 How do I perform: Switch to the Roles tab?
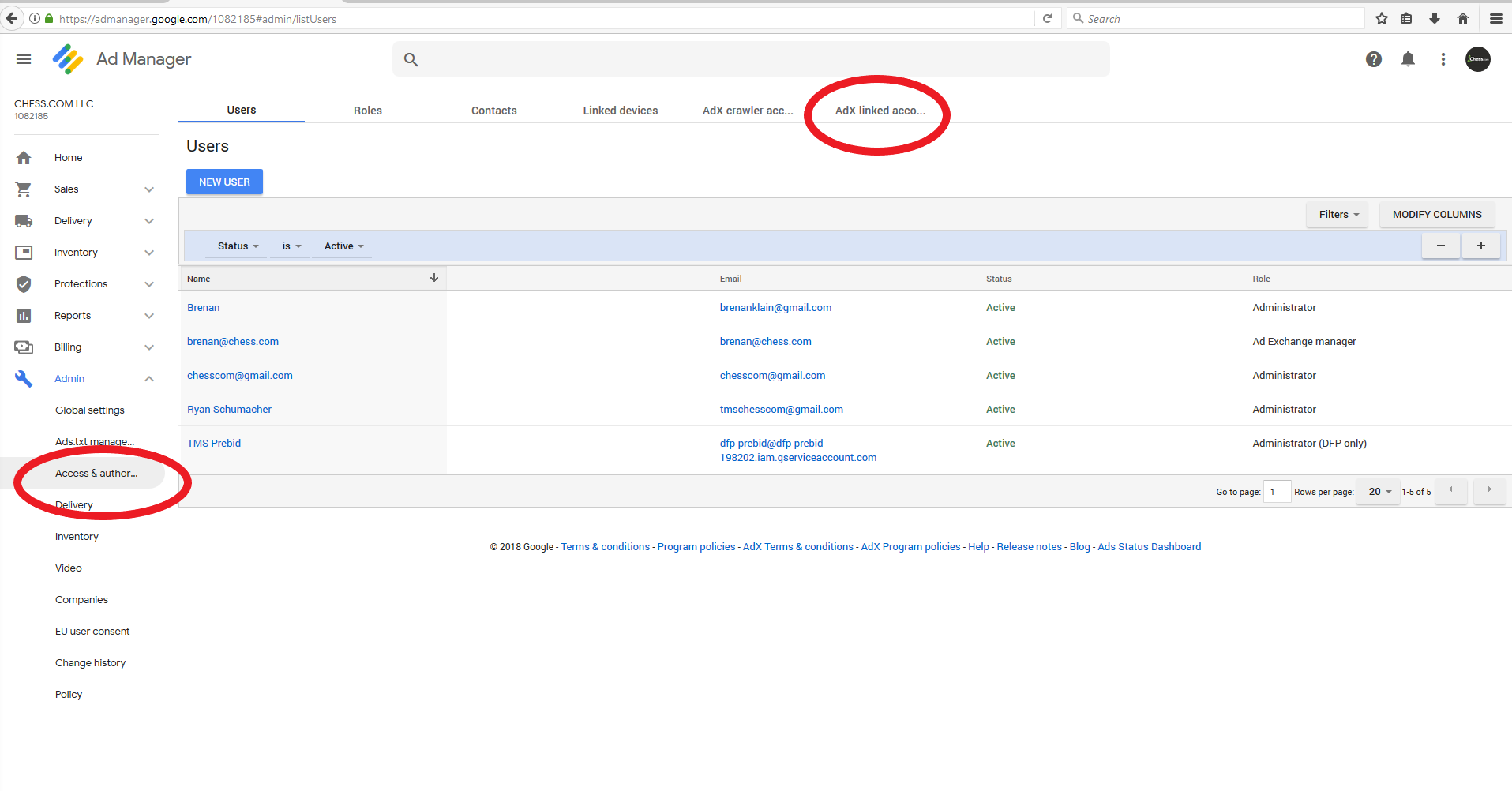[x=368, y=111]
